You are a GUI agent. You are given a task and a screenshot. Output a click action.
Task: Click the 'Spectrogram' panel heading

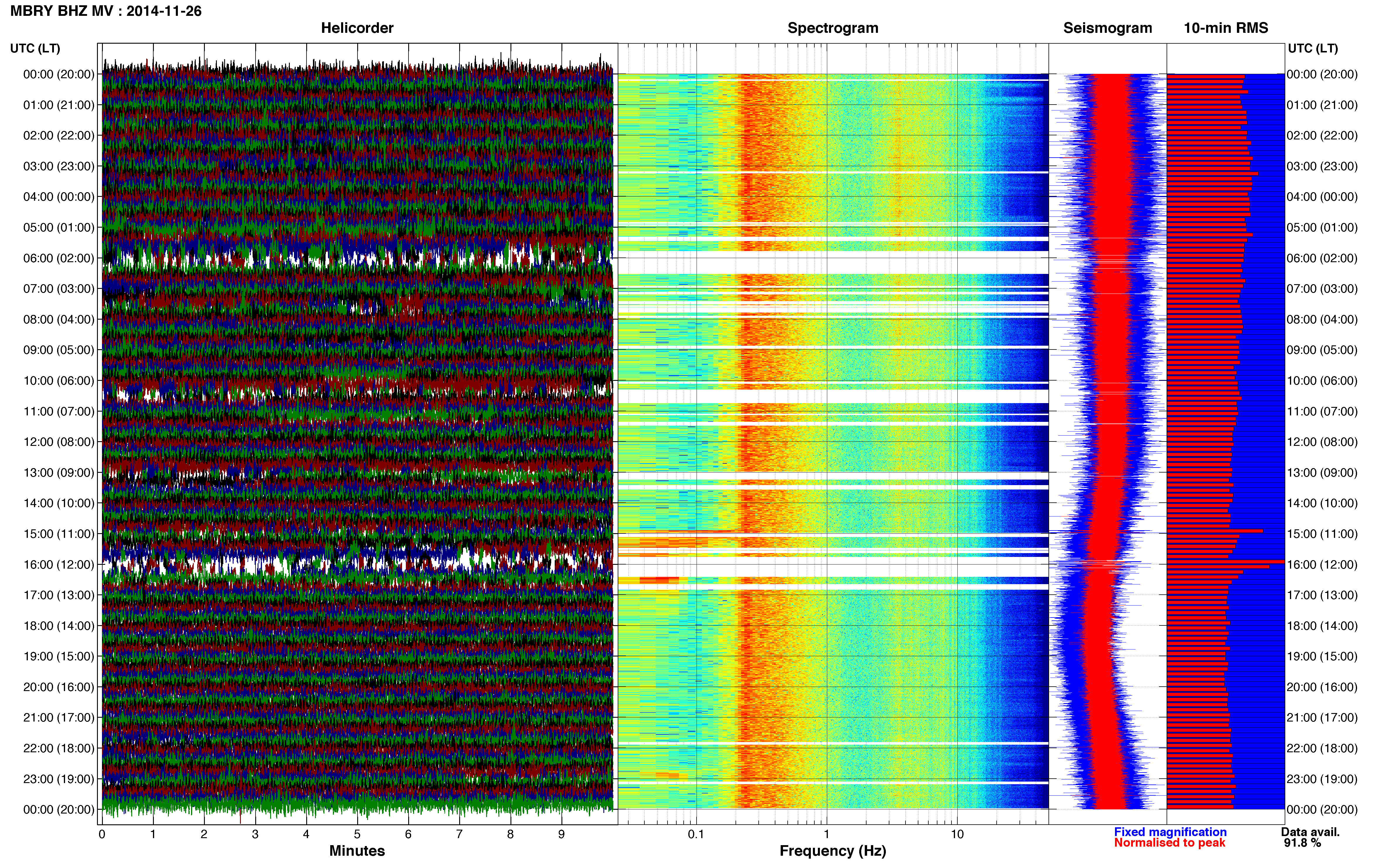coord(833,28)
